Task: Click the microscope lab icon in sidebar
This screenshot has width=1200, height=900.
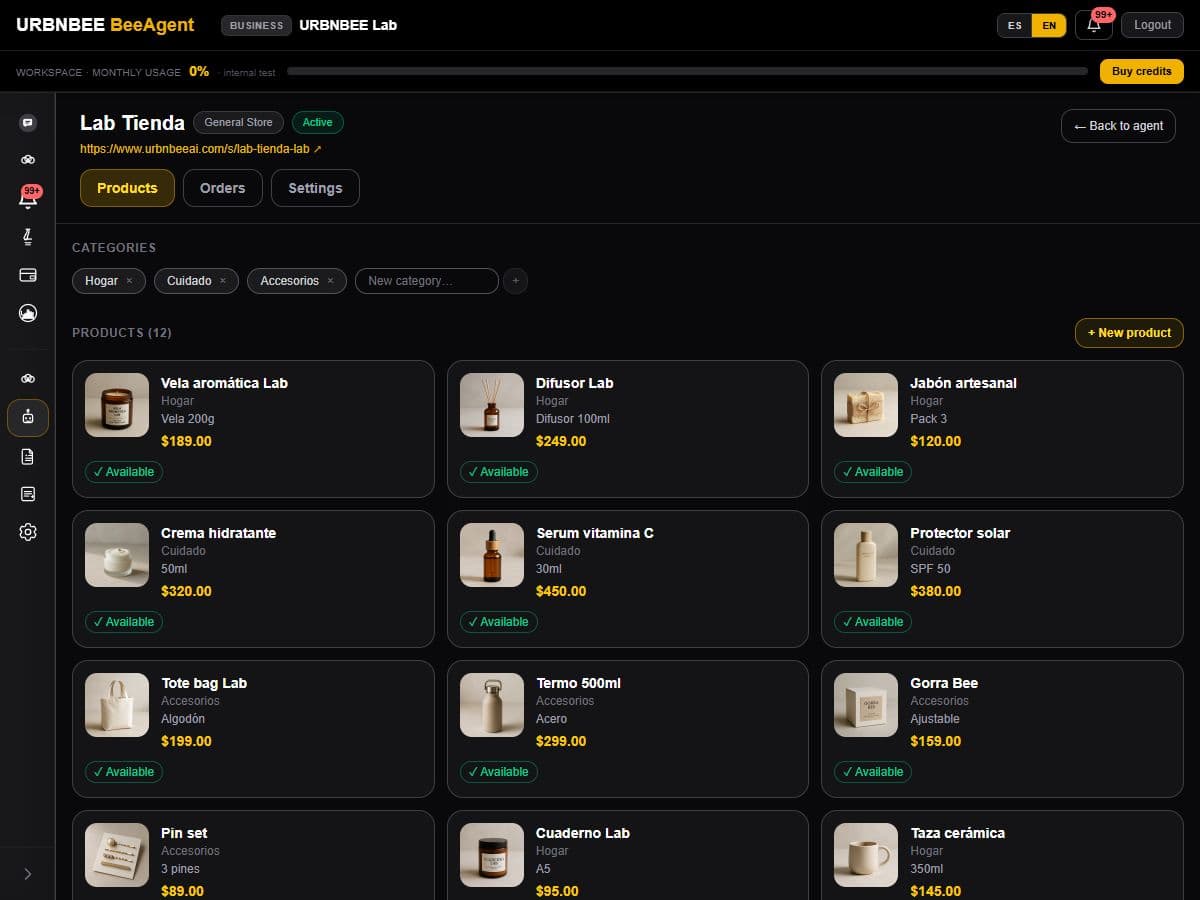Action: pyautogui.click(x=28, y=237)
